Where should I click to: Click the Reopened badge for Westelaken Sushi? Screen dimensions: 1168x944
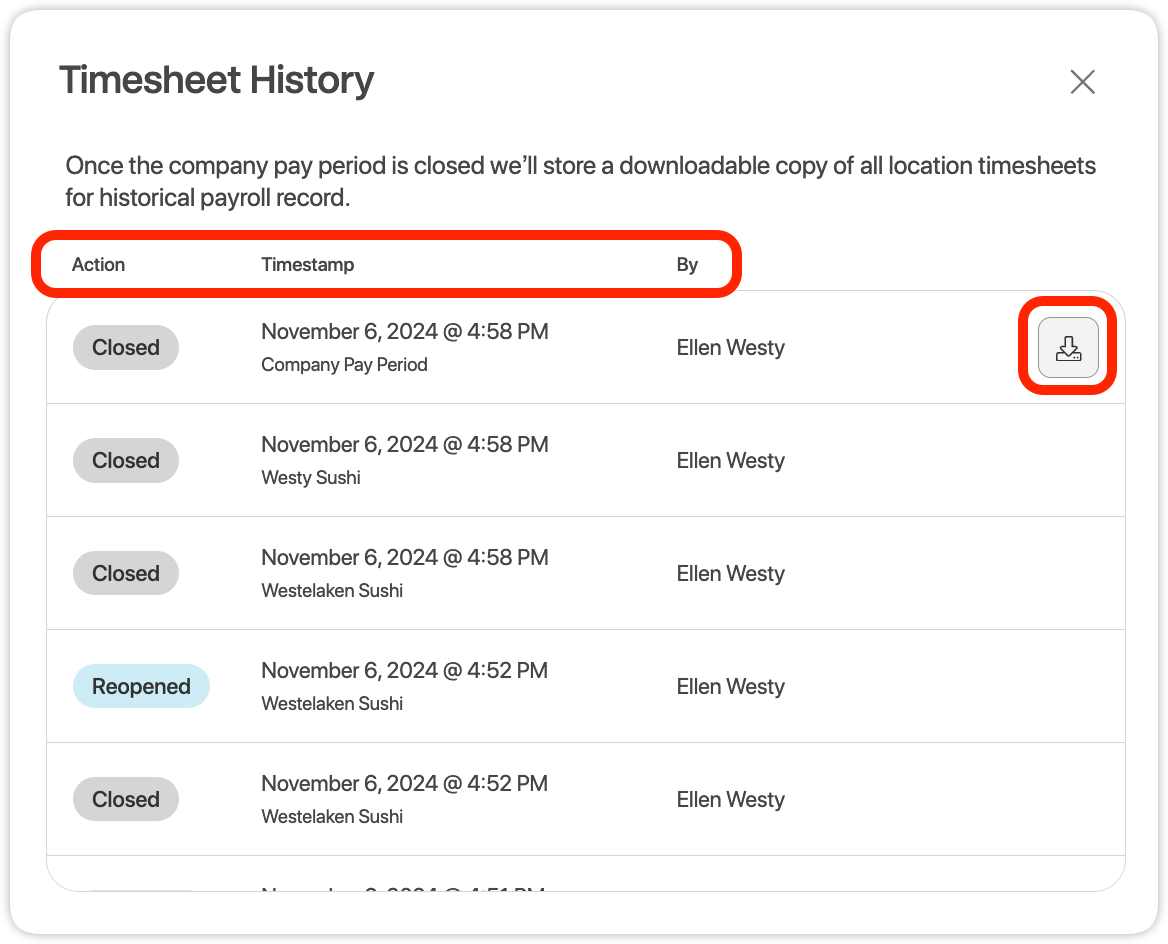[141, 687]
